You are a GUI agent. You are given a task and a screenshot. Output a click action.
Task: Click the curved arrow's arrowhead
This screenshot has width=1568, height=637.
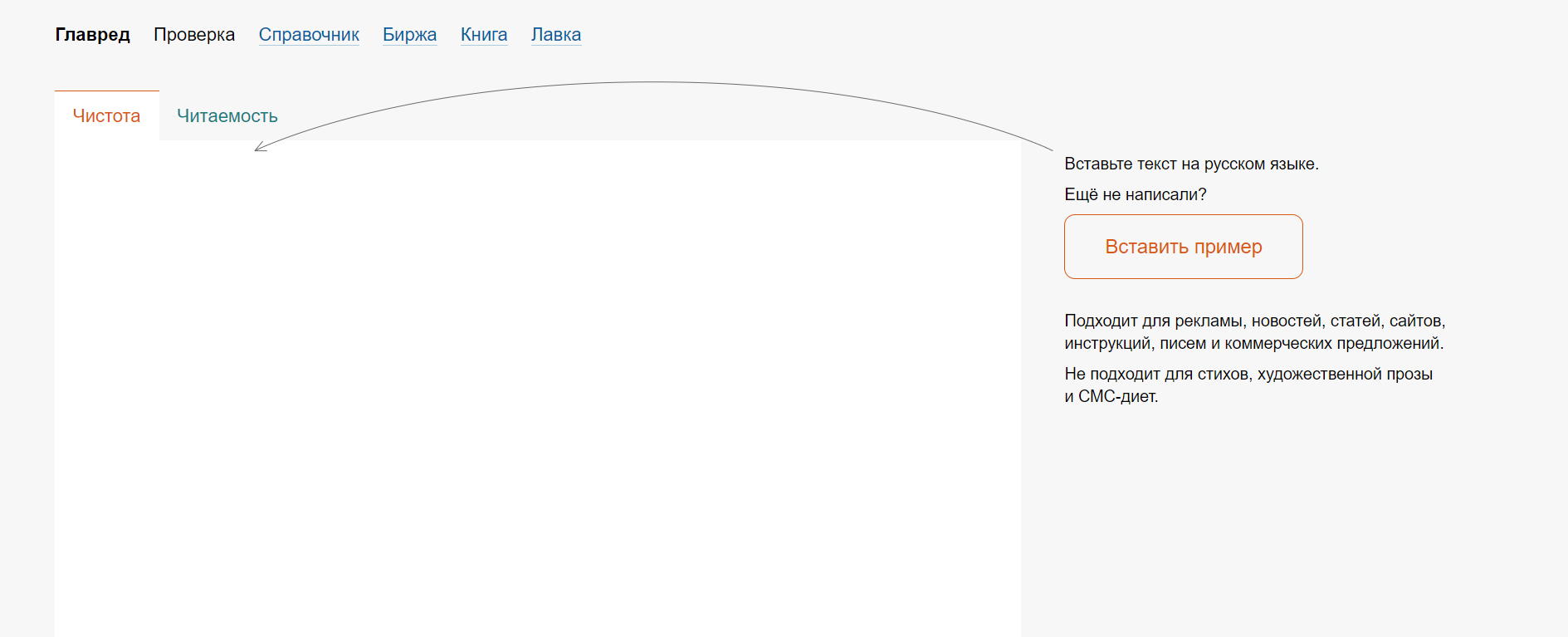tap(260, 147)
